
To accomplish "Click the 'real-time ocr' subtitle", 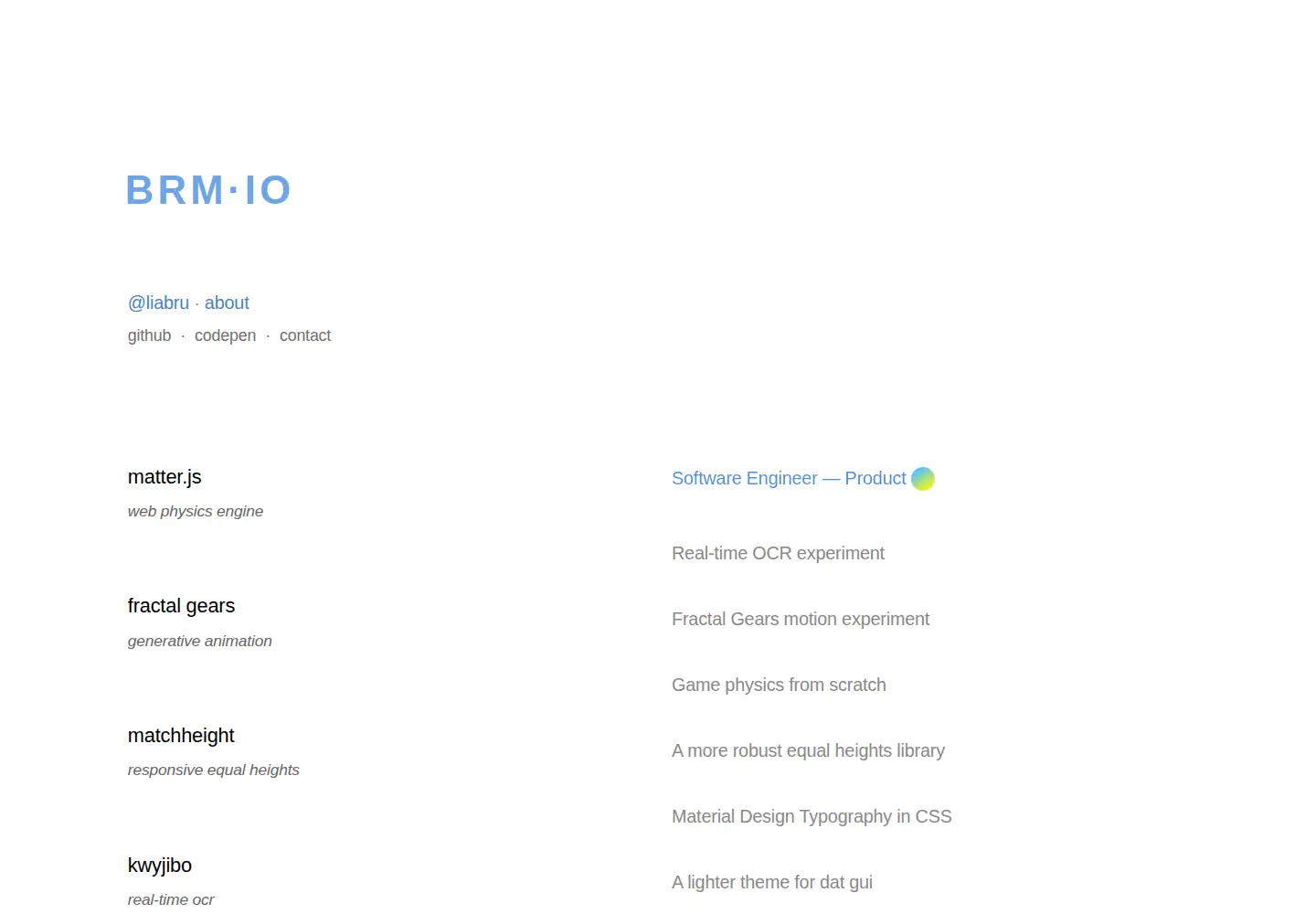I will point(171,899).
